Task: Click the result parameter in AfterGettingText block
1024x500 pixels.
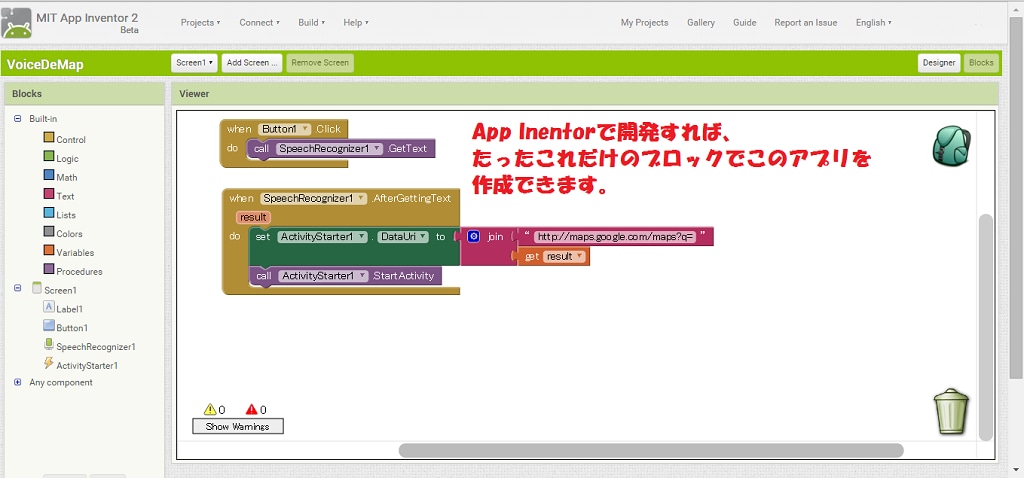Action: point(253,217)
